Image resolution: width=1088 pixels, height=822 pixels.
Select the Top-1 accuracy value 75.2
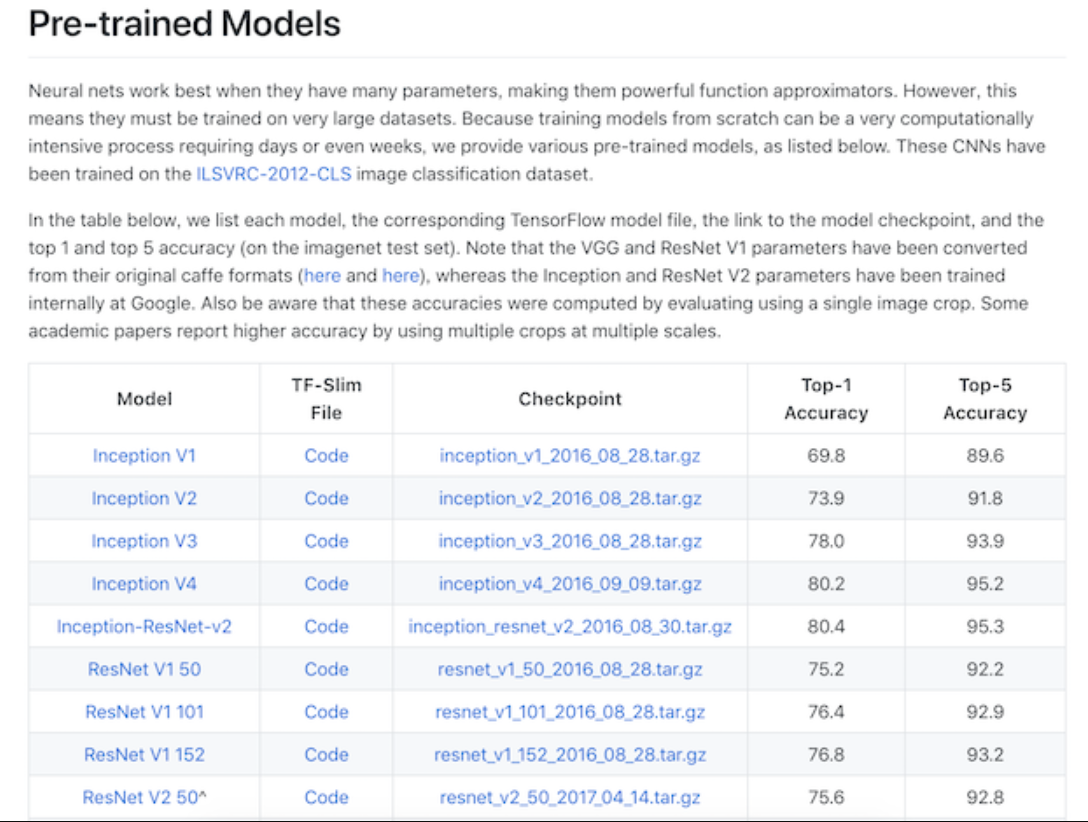click(x=826, y=669)
